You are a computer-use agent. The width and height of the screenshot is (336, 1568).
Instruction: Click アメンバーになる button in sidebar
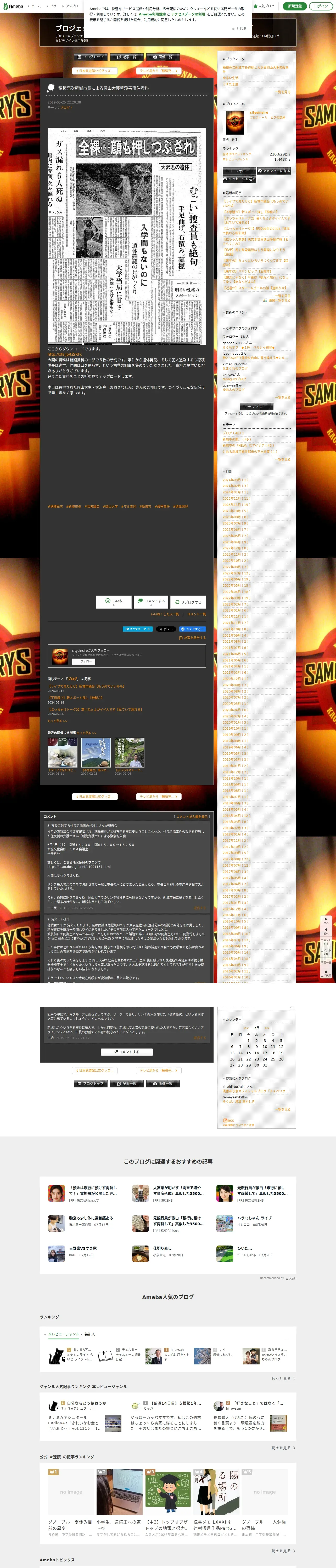274,171
